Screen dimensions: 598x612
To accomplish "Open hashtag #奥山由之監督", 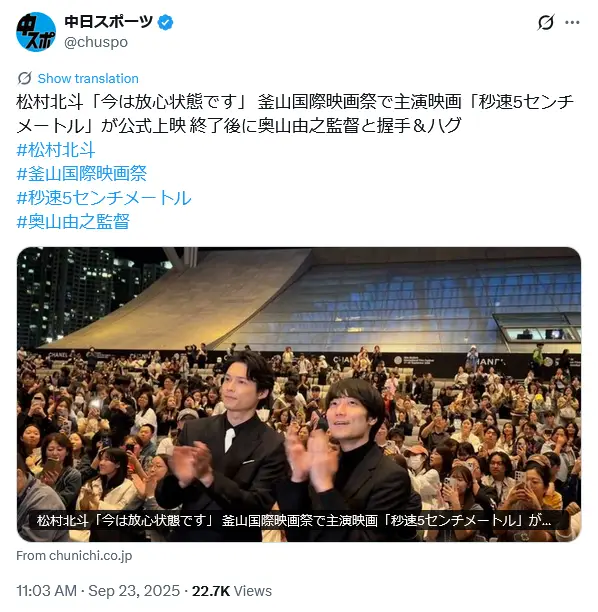I will (x=73, y=222).
